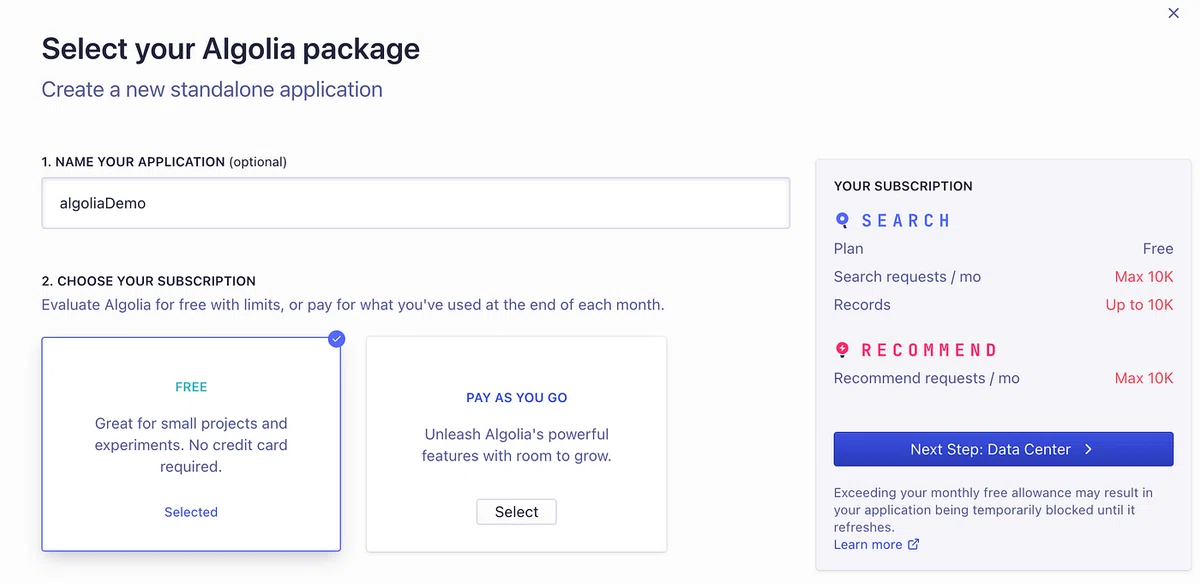The image size is (1200, 583).
Task: Click the 'Your Subscription' heading
Action: click(x=903, y=186)
